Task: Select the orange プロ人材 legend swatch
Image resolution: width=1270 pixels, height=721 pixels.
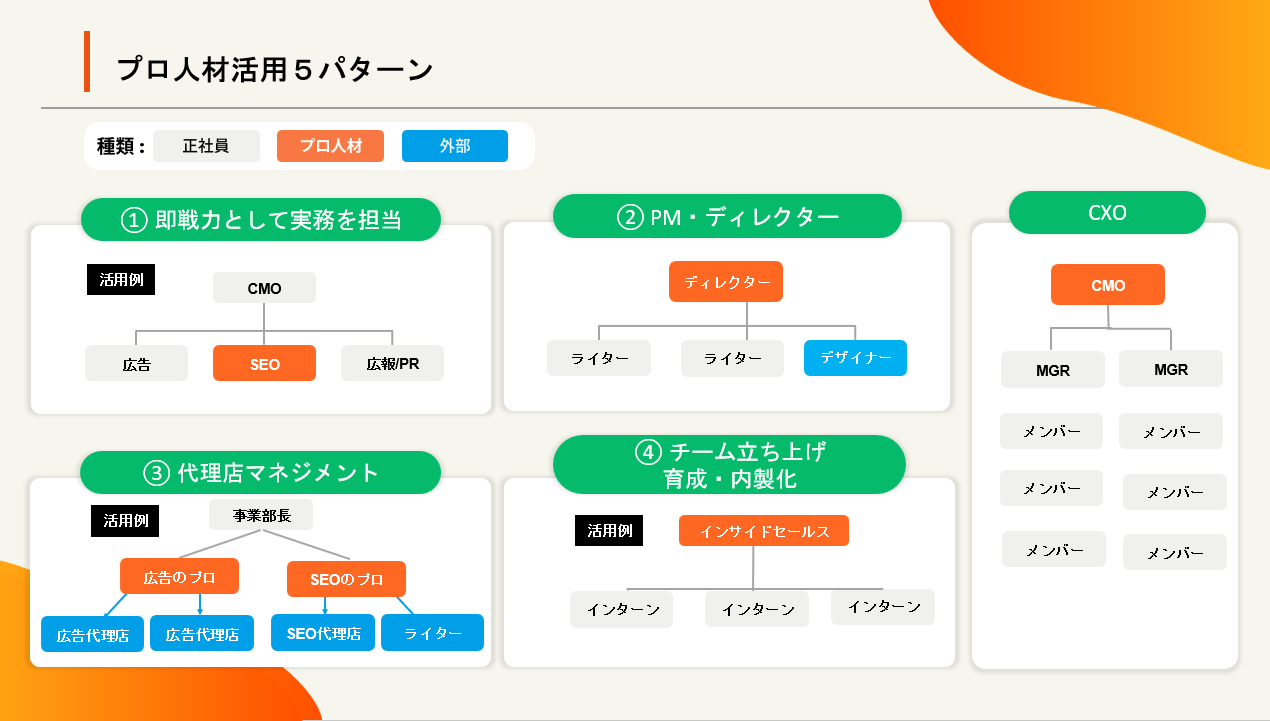Action: 331,146
